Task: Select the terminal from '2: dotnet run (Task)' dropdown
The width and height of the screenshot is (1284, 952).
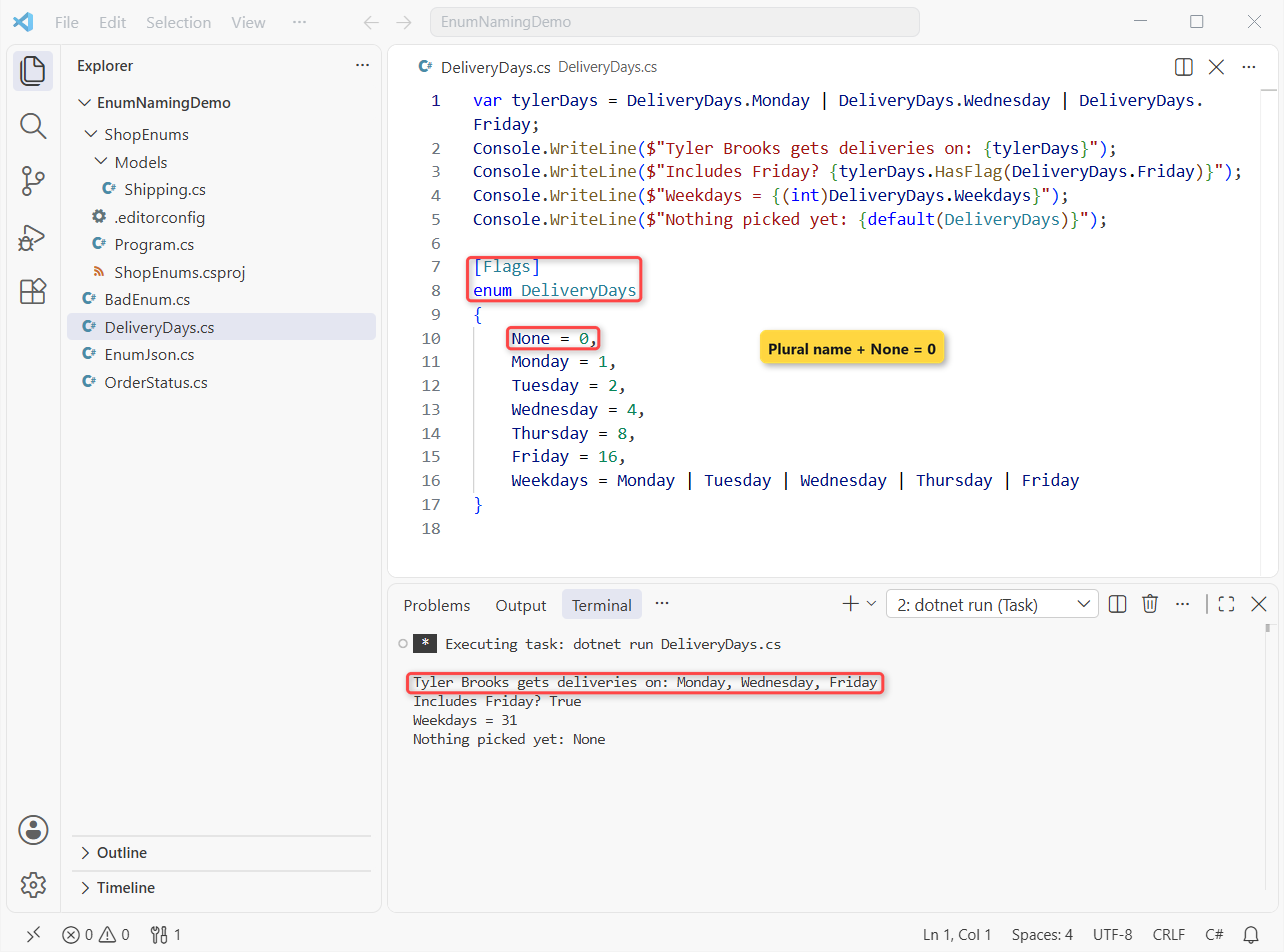Action: pos(992,604)
